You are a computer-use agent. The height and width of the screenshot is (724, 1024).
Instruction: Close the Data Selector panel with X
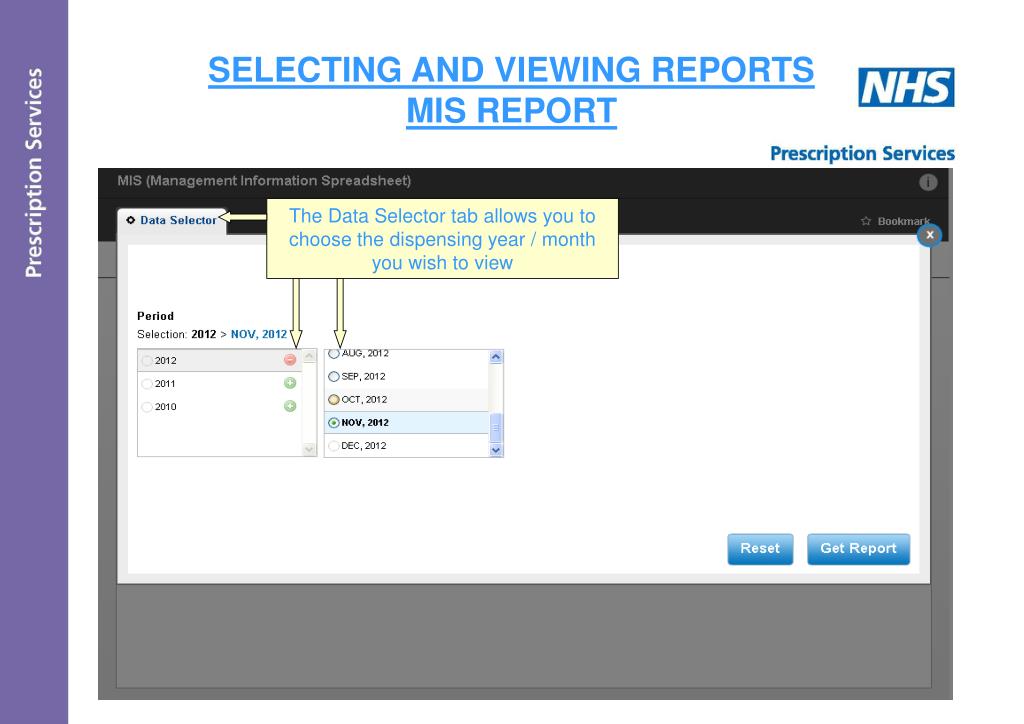click(x=929, y=235)
